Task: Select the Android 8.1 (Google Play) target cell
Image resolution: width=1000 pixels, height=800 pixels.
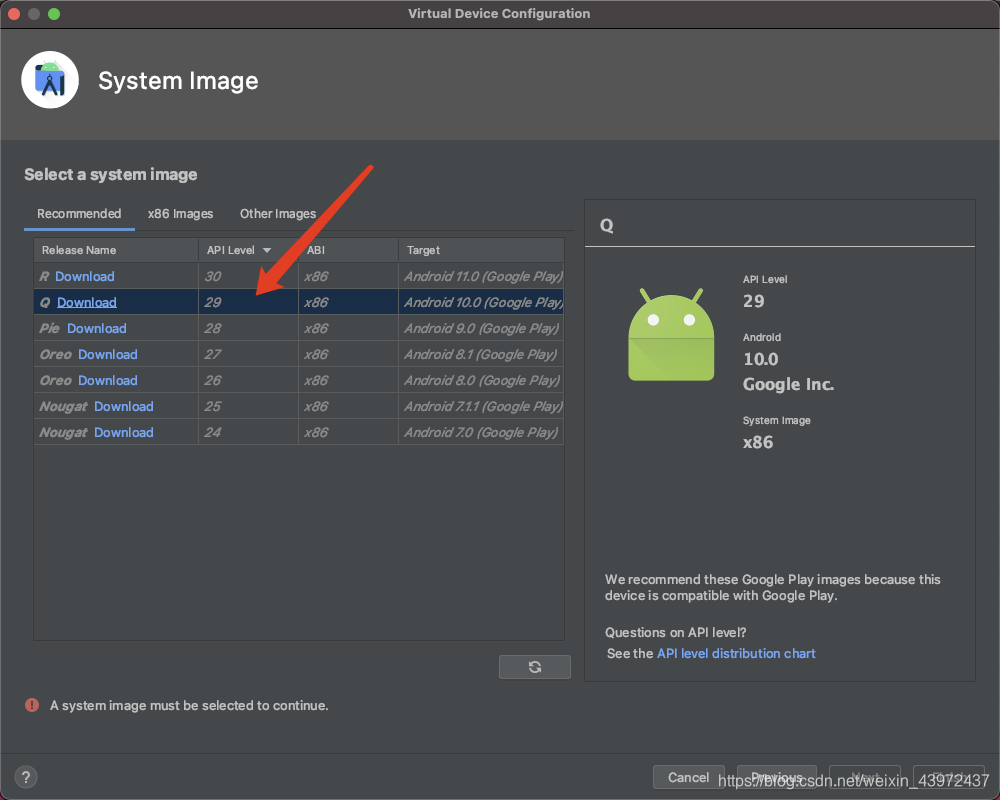Action: pyautogui.click(x=482, y=354)
